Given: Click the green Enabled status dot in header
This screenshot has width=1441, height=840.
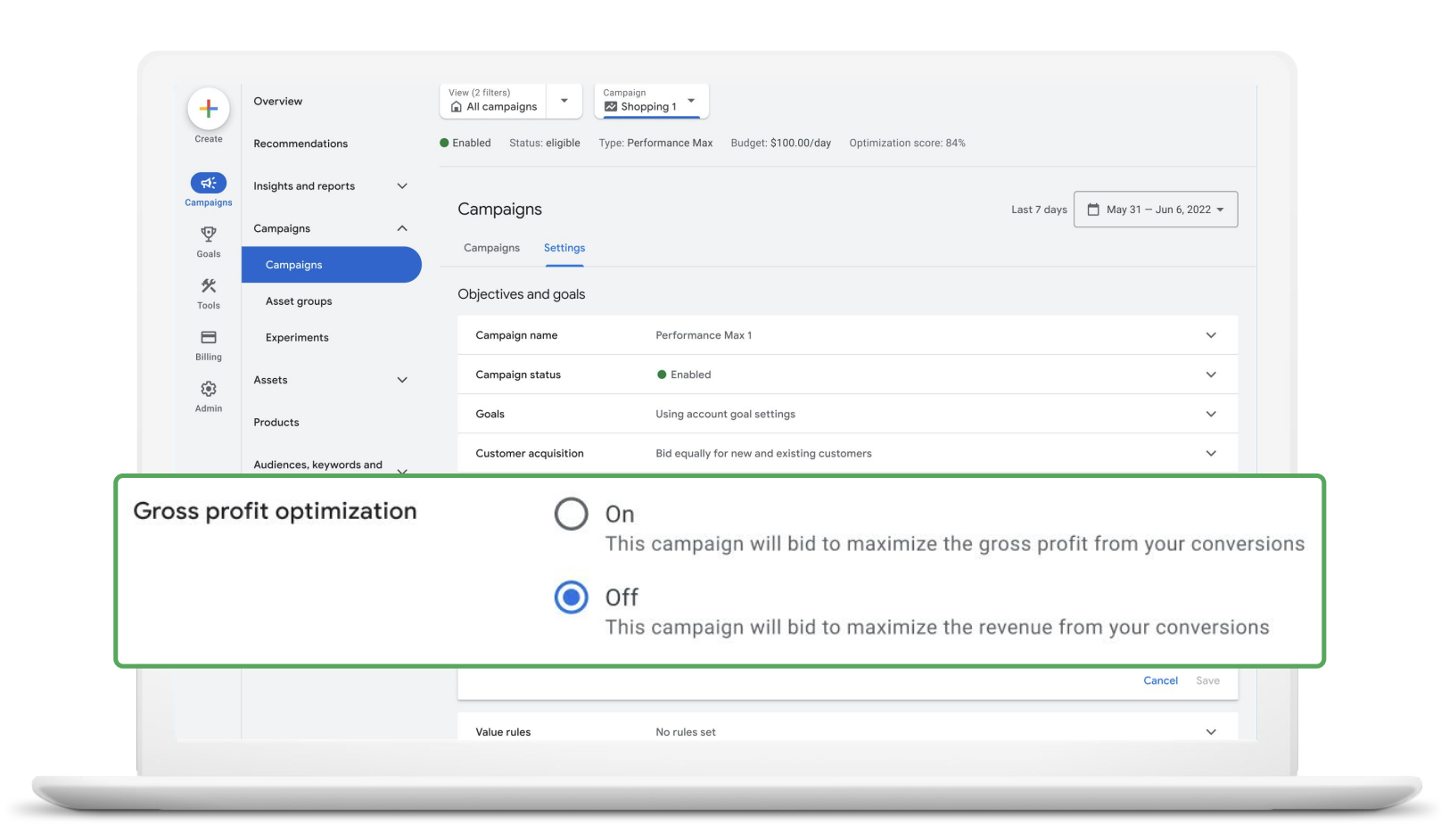Looking at the screenshot, I should [x=444, y=143].
